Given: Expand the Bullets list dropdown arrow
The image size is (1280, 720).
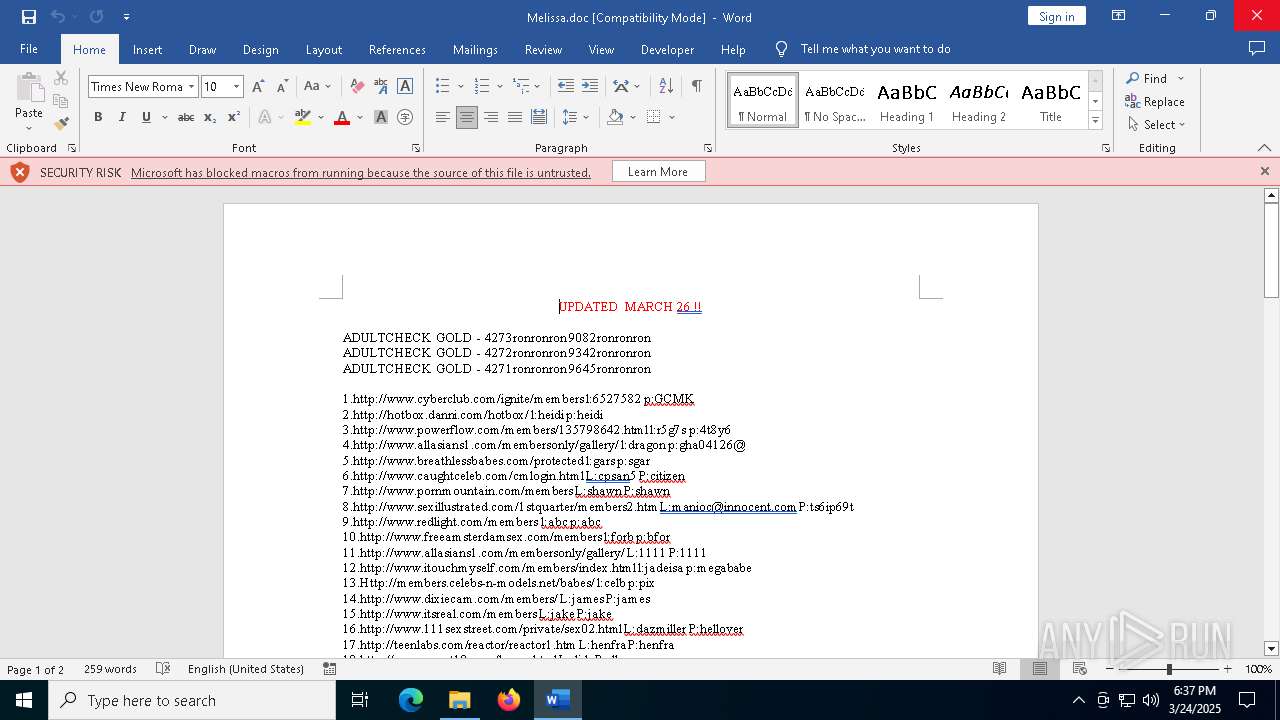Looking at the screenshot, I should [461, 87].
